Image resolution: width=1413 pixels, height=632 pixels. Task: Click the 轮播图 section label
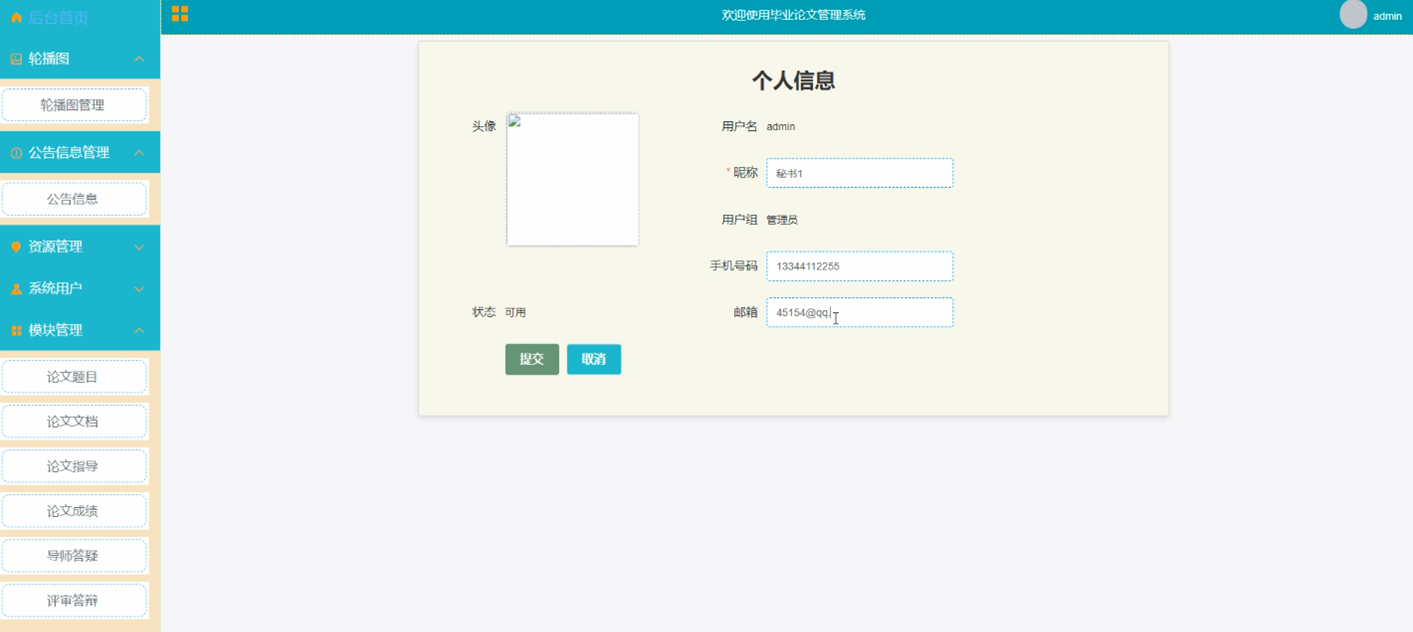tap(49, 59)
